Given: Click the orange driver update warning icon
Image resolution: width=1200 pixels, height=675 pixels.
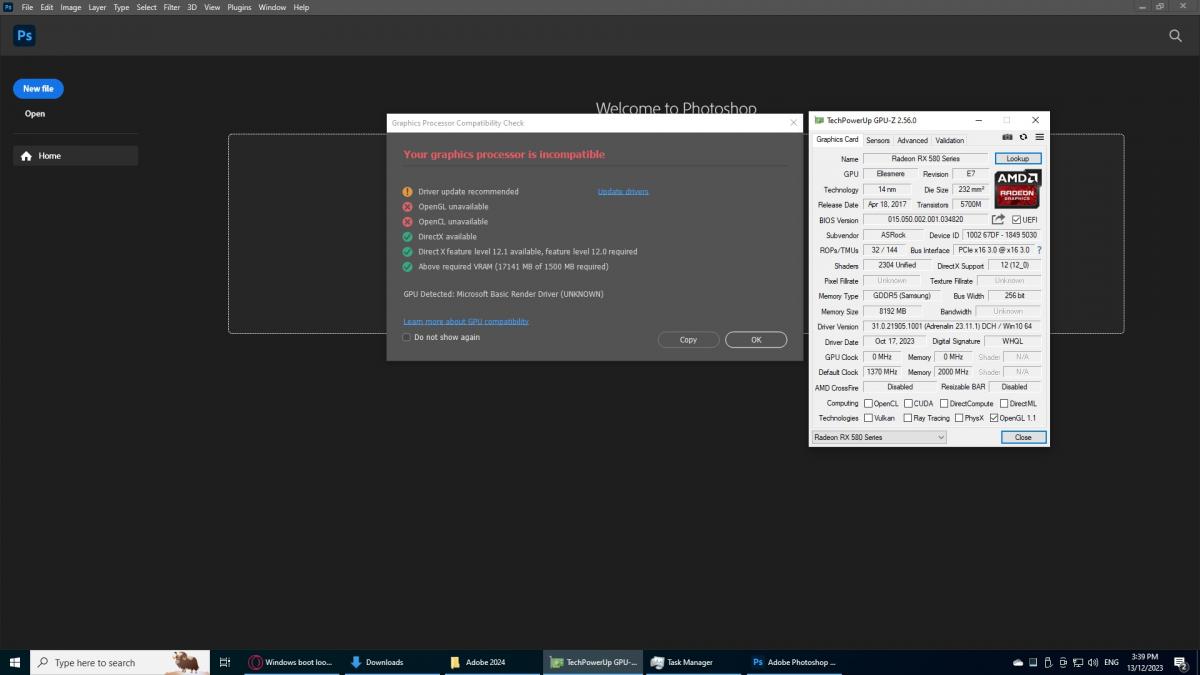Looking at the screenshot, I should coord(407,191).
